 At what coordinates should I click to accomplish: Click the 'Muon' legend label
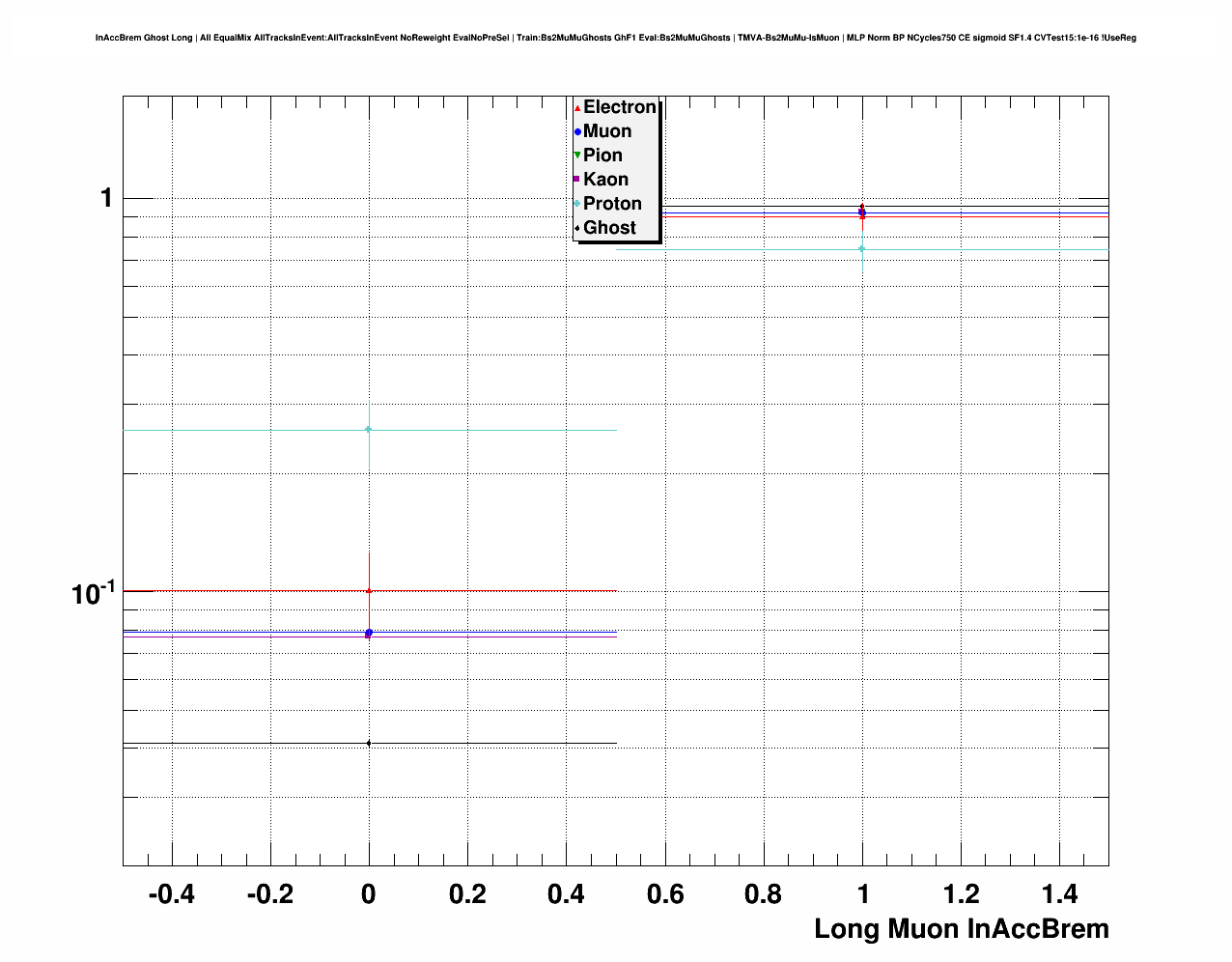pyautogui.click(x=607, y=131)
